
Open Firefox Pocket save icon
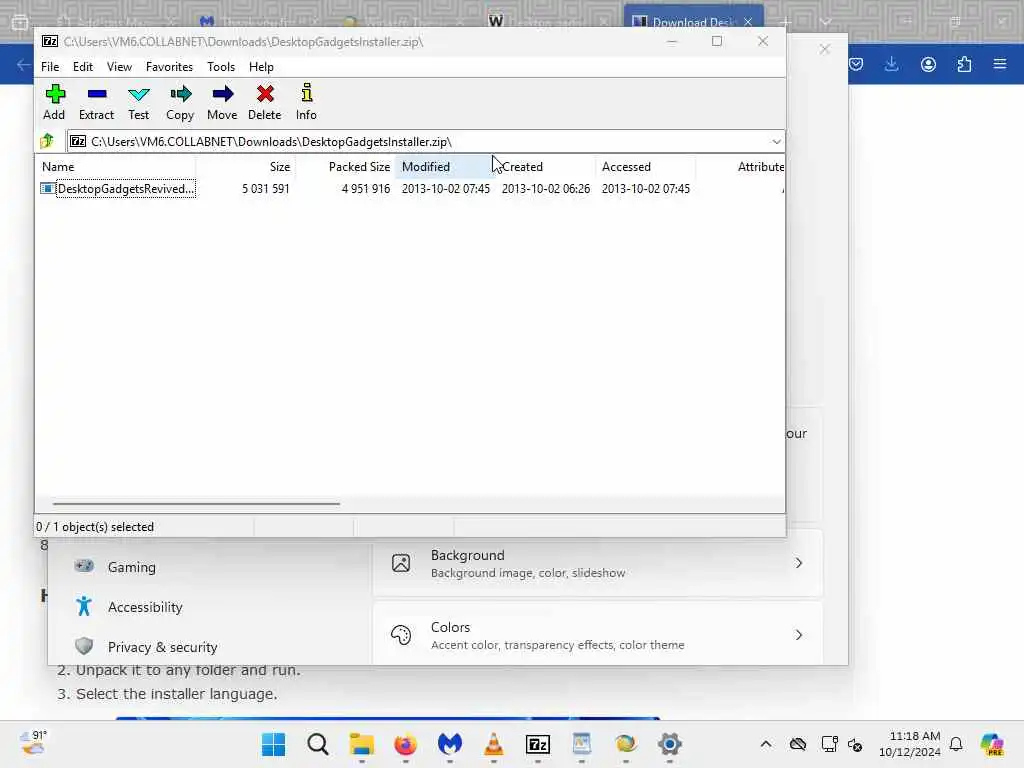pos(856,64)
